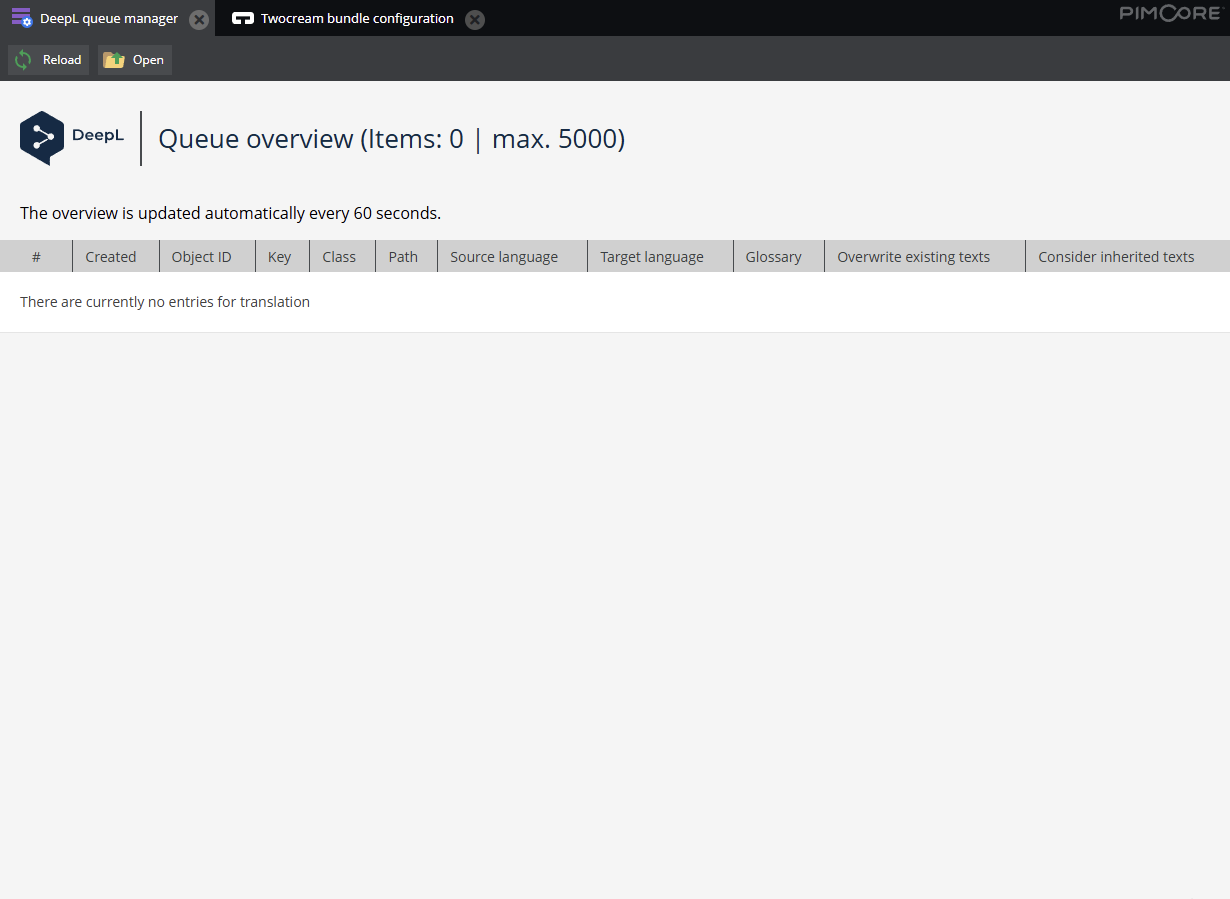Click the Overwrite existing texts column header
This screenshot has height=899, width=1230.
[x=925, y=257]
